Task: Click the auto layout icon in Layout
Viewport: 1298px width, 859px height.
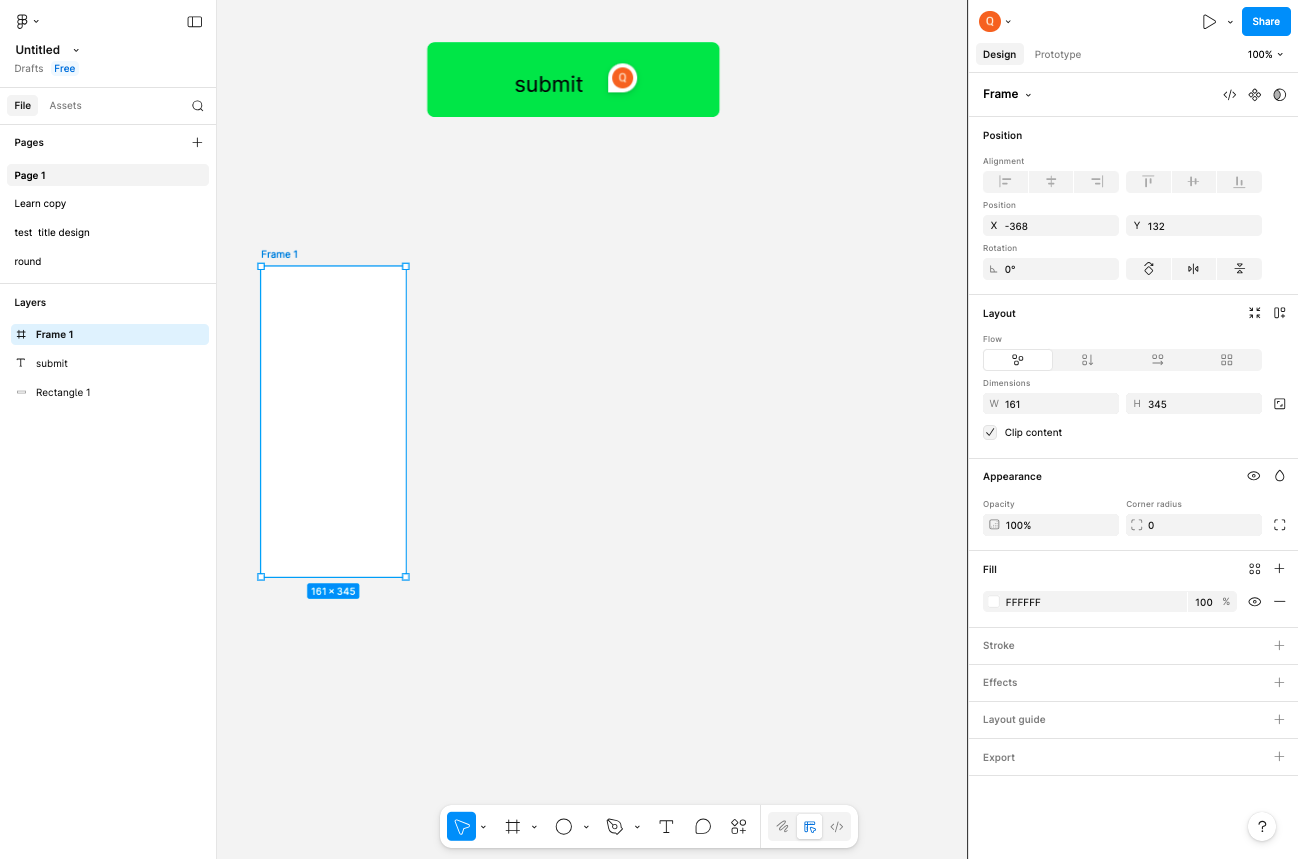Action: point(1279,313)
